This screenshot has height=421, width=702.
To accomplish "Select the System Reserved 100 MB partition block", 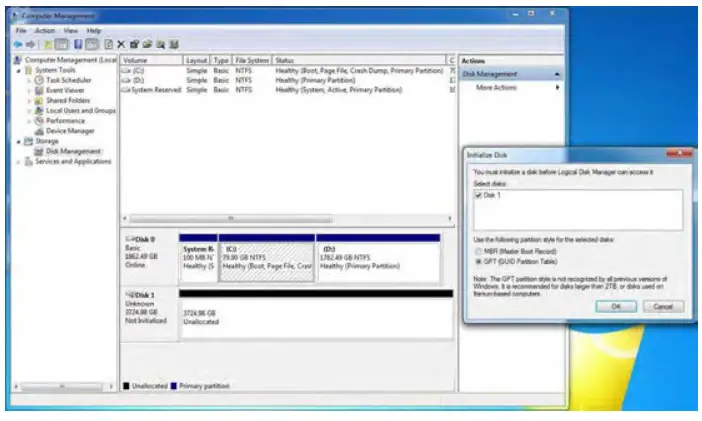I will click(x=198, y=259).
